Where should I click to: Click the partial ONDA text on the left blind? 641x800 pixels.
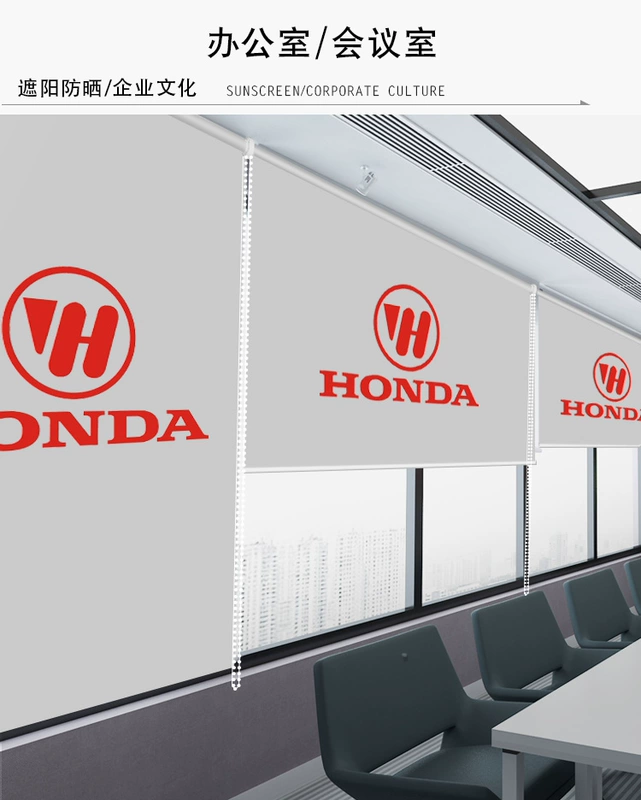click(x=104, y=430)
